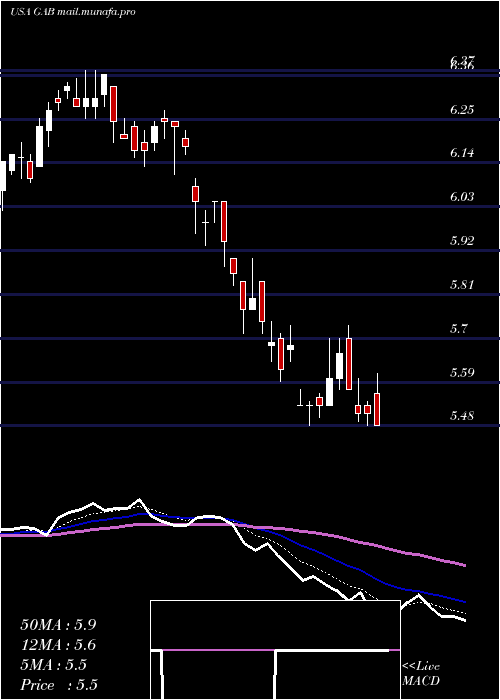This screenshot has width=500, height=700.
Task: Click the 'Price : 5.5' reading
Action: (58, 685)
